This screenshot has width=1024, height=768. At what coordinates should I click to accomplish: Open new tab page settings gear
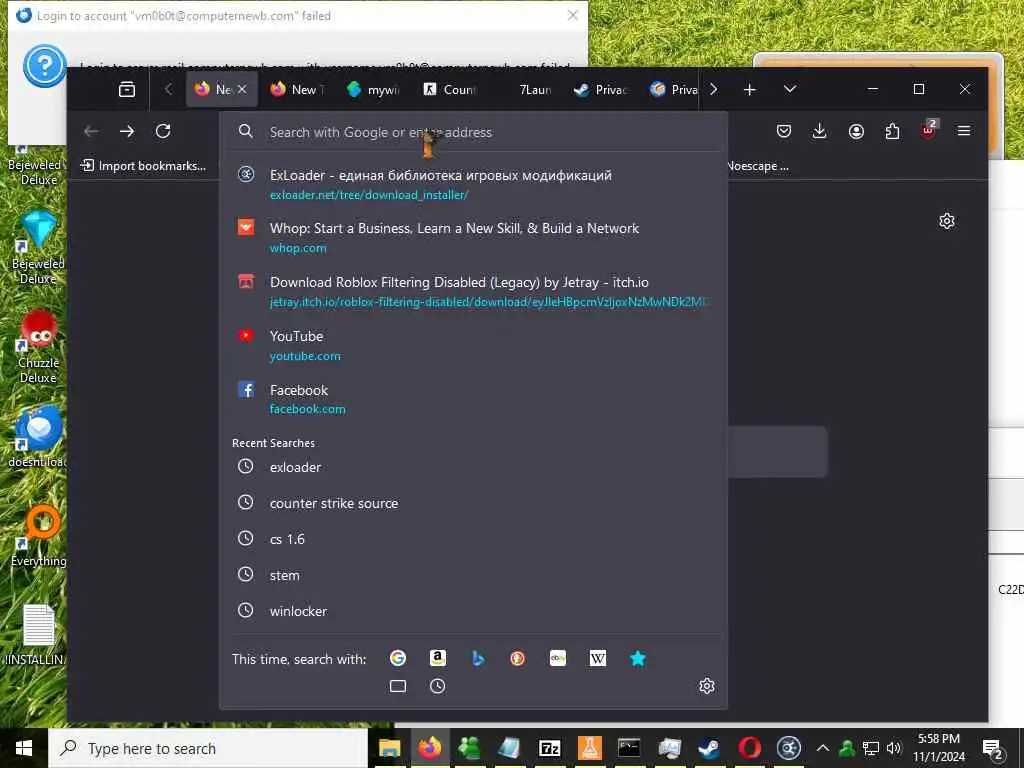pos(947,221)
